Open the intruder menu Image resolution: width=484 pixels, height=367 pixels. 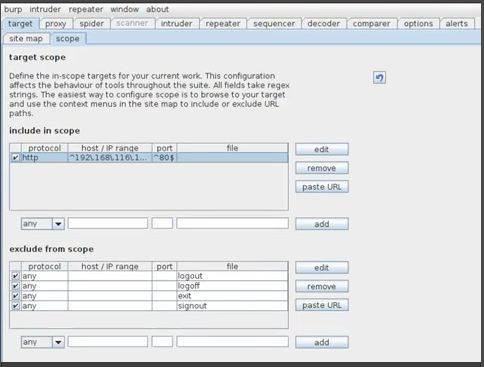[45, 9]
